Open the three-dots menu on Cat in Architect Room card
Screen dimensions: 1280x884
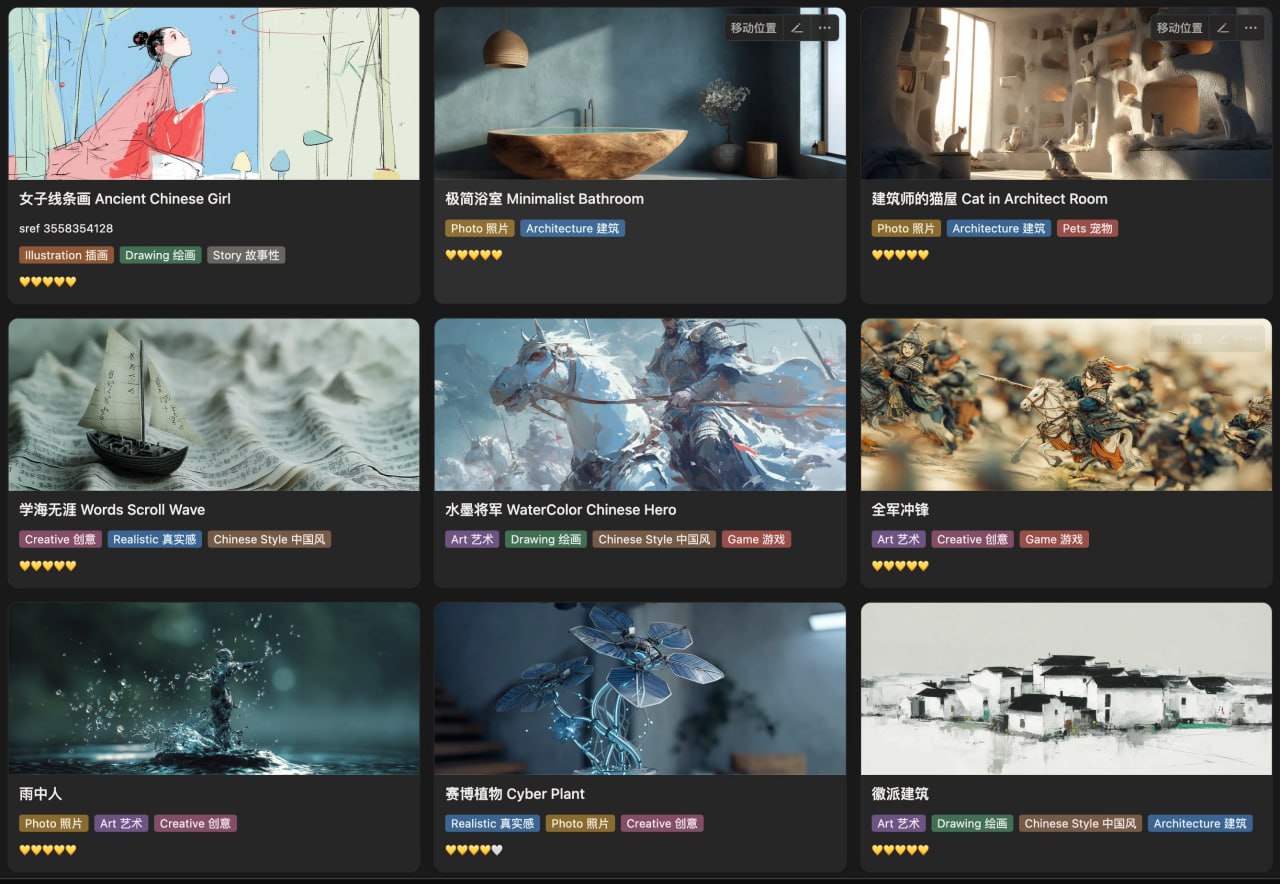pyautogui.click(x=1250, y=28)
